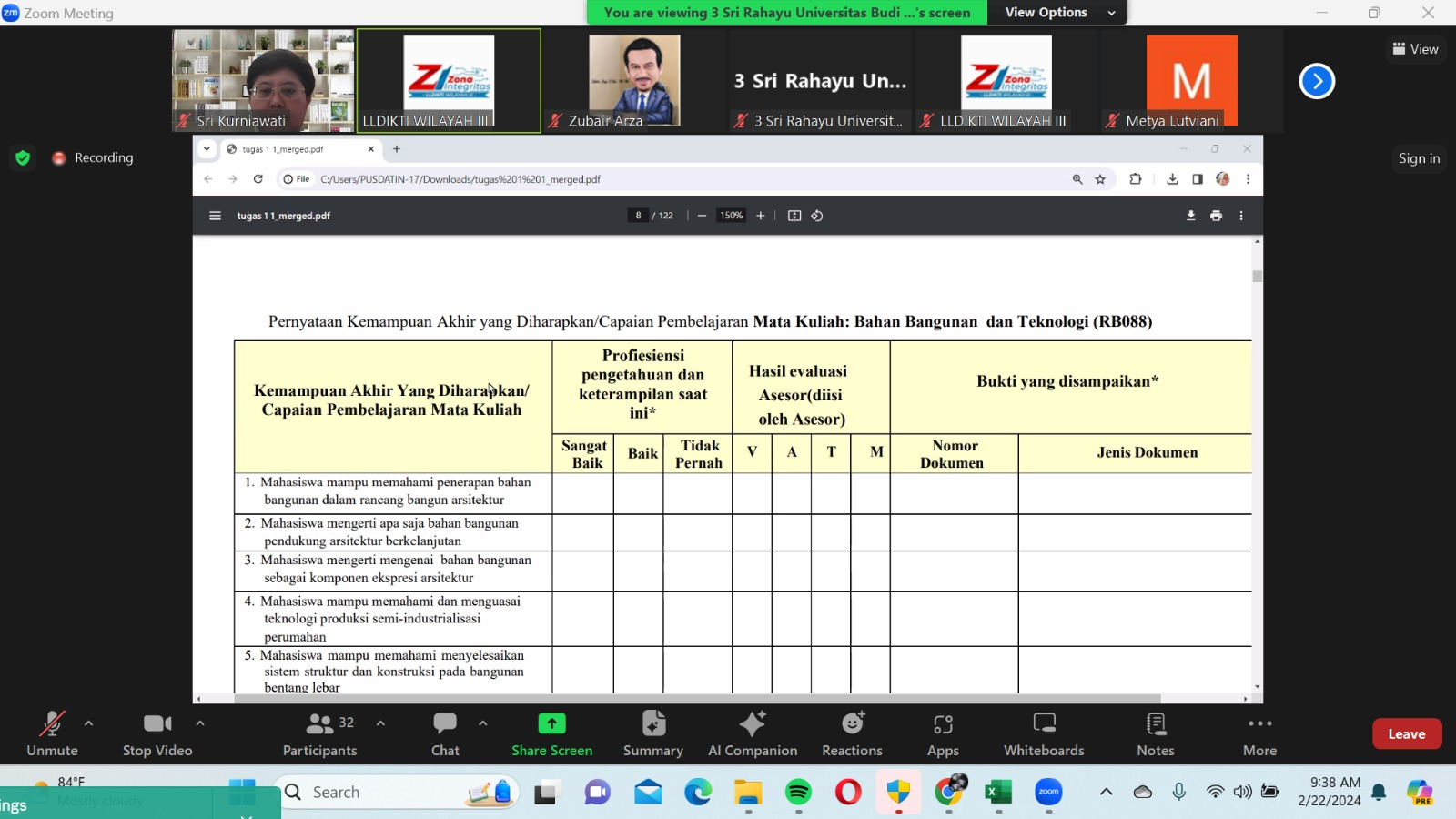1456x819 pixels.
Task: Reload the shared PDF page
Action: pyautogui.click(x=258, y=179)
